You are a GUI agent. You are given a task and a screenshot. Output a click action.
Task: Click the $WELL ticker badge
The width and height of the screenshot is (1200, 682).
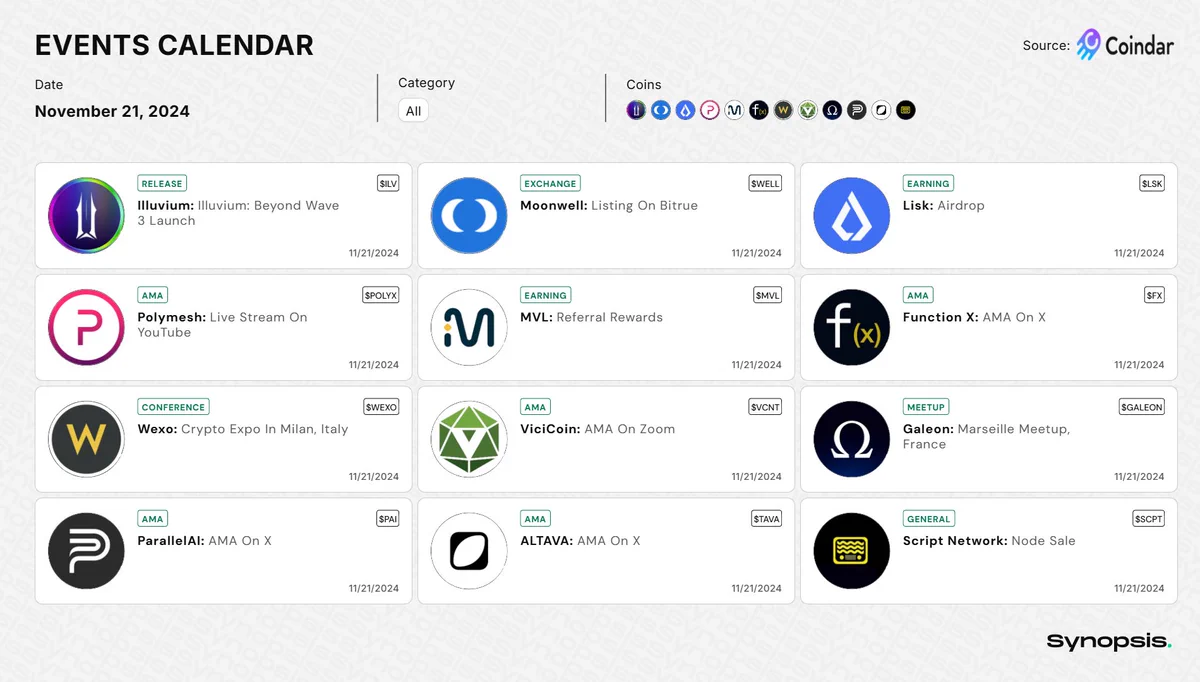(765, 184)
